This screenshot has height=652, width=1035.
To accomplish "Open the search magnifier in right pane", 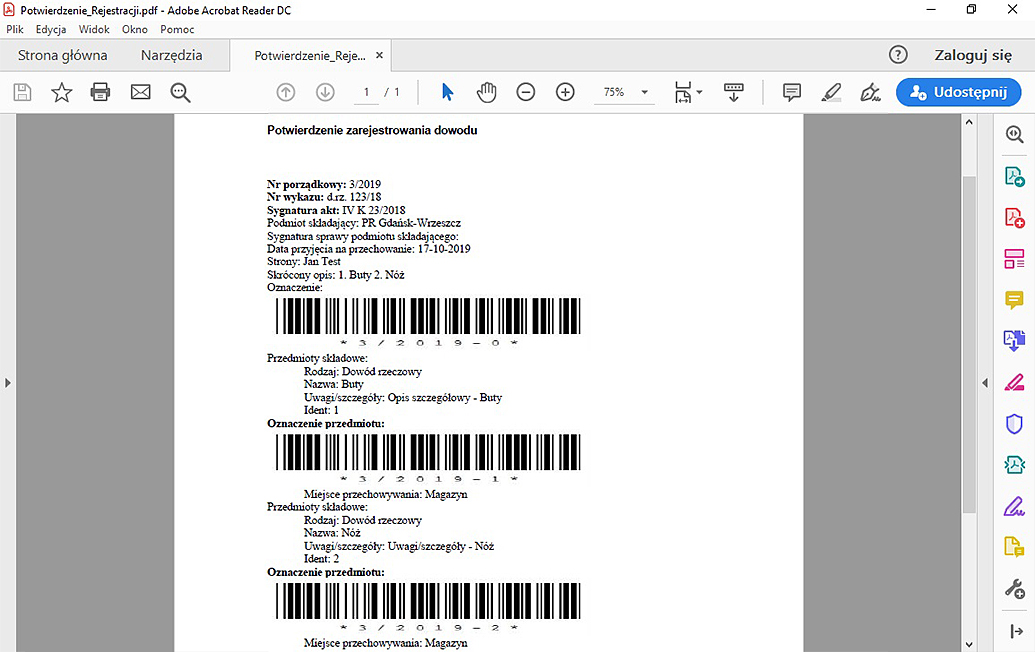I will point(1015,134).
